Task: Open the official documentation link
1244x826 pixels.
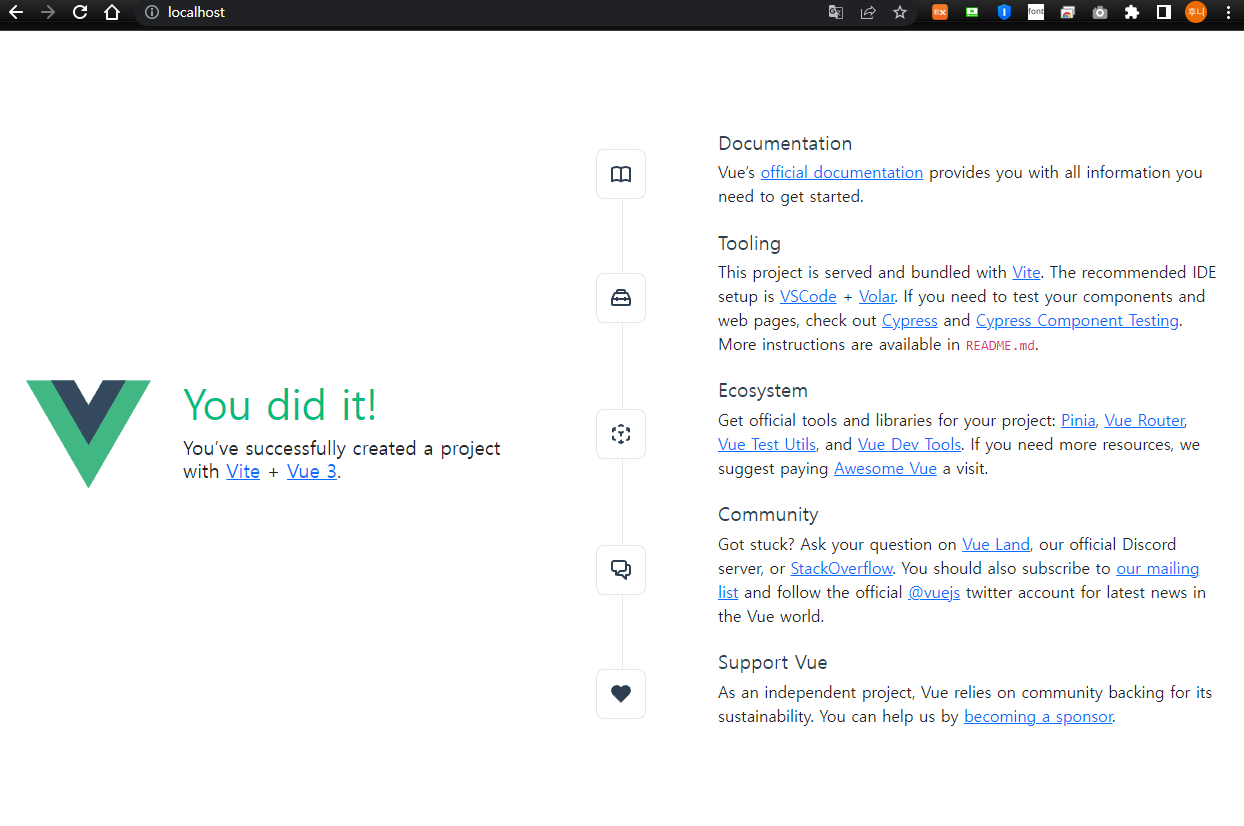Action: (842, 173)
